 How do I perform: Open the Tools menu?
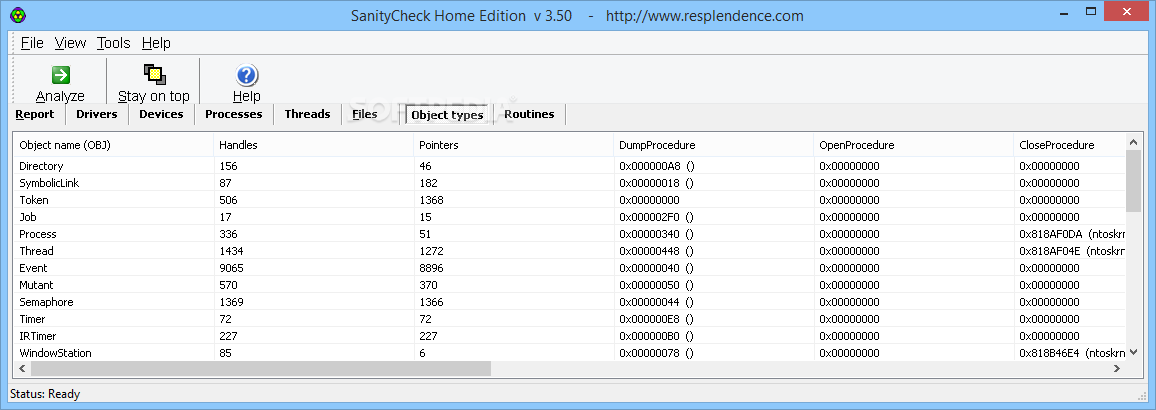pyautogui.click(x=114, y=43)
